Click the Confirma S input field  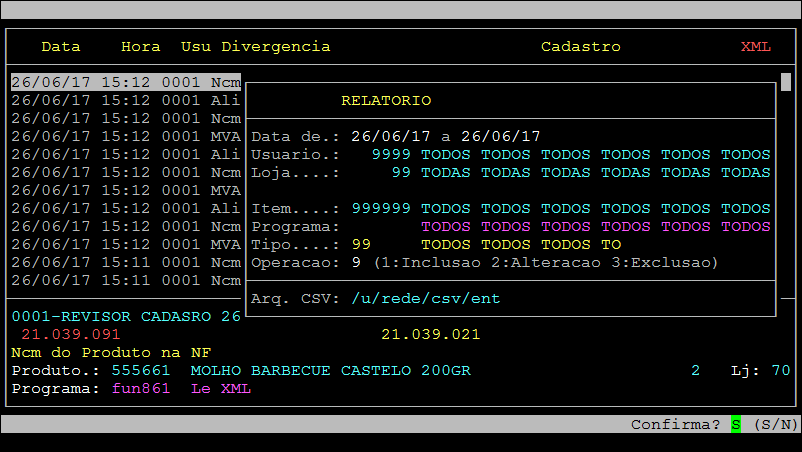pyautogui.click(x=736, y=425)
